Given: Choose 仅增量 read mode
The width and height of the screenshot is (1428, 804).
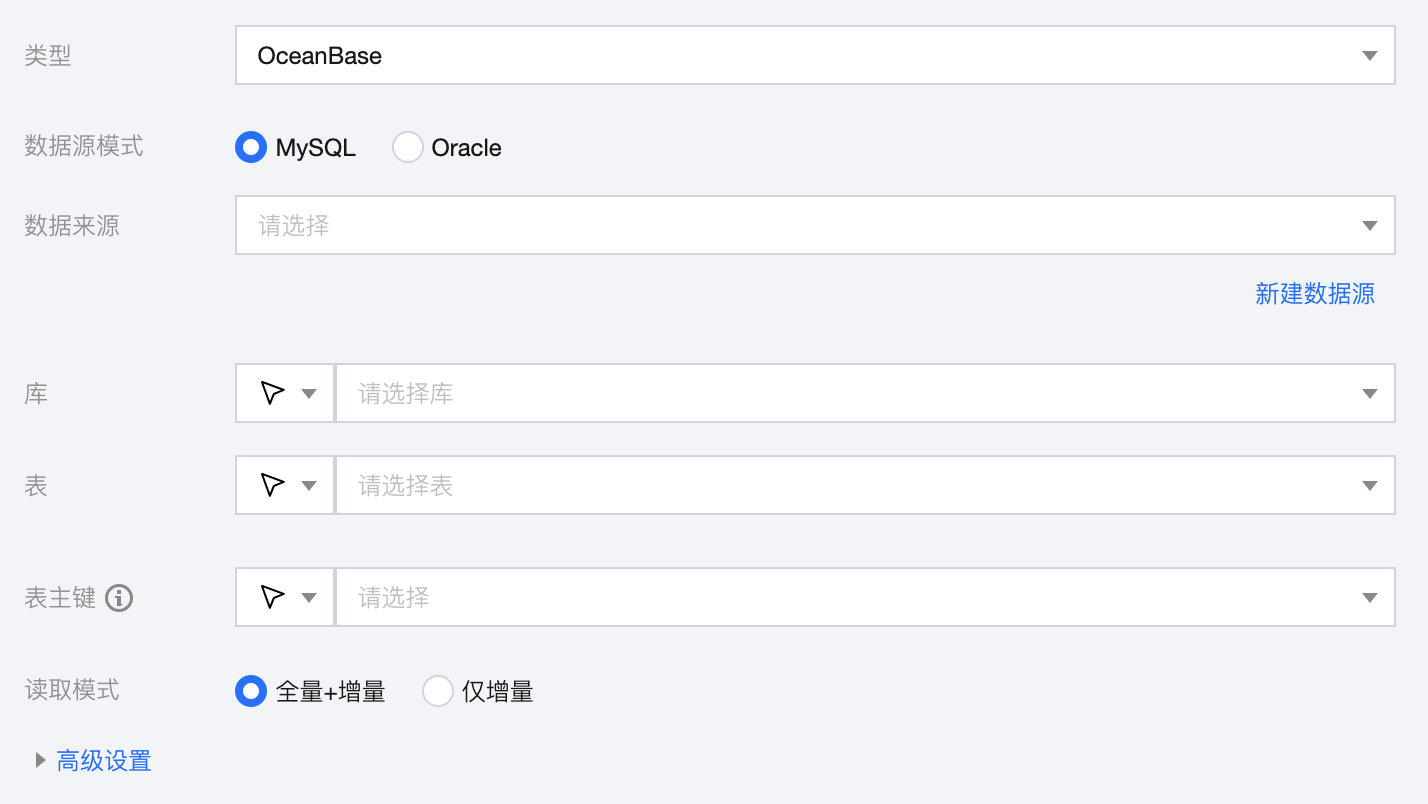Looking at the screenshot, I should [438, 691].
